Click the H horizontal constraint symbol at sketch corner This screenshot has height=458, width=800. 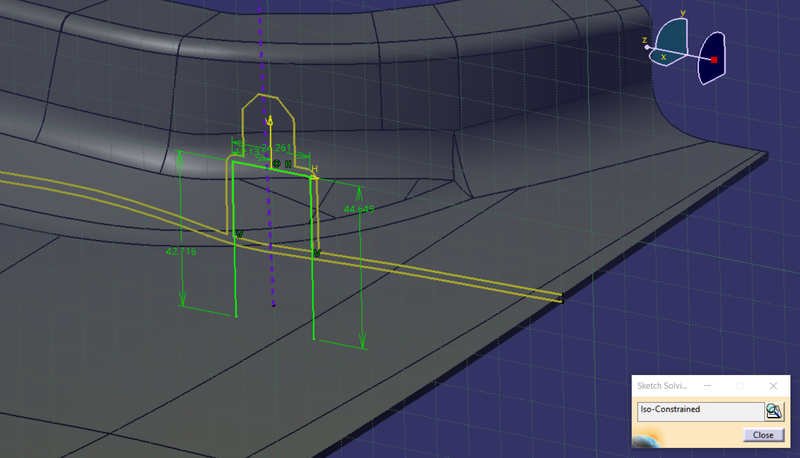click(314, 171)
